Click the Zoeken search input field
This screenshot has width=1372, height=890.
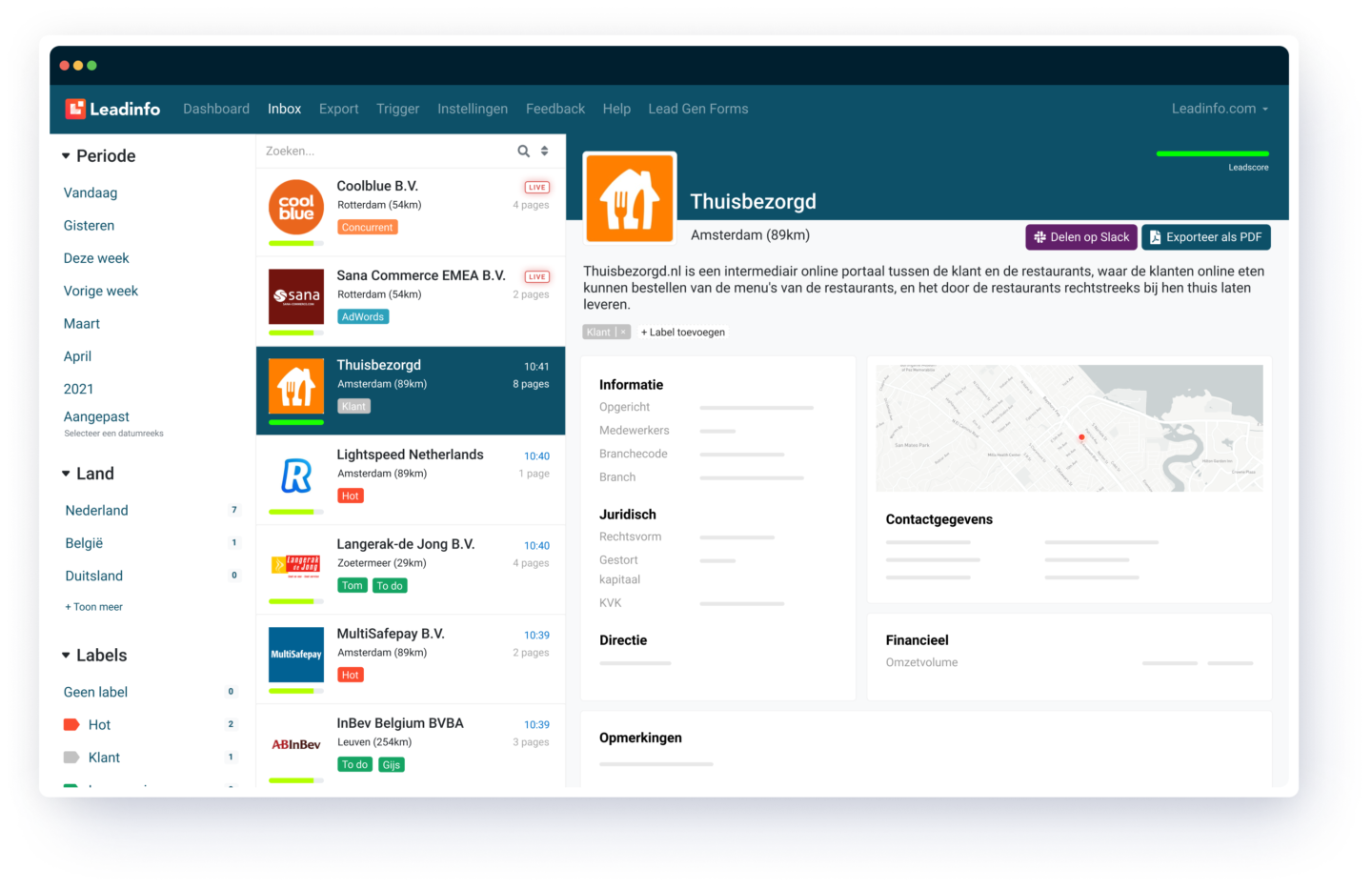coord(381,151)
